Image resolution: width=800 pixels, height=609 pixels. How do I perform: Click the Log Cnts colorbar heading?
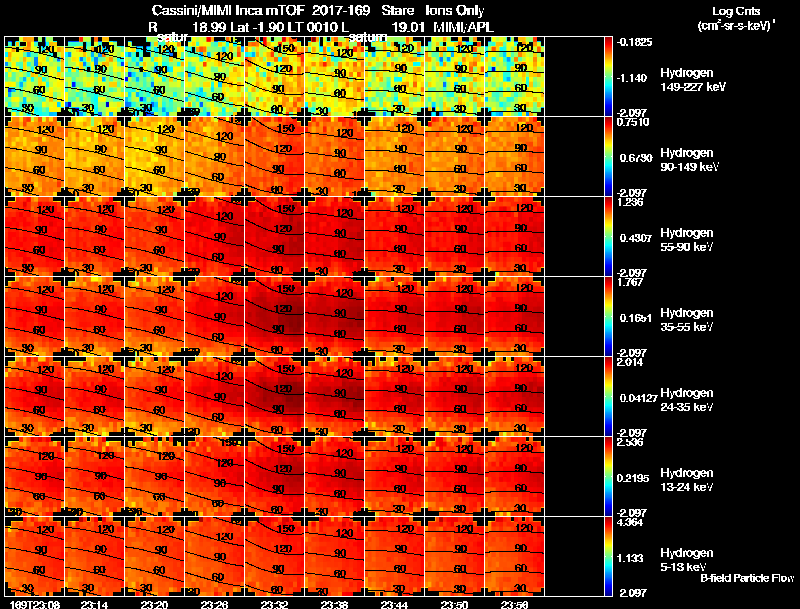(x=736, y=12)
